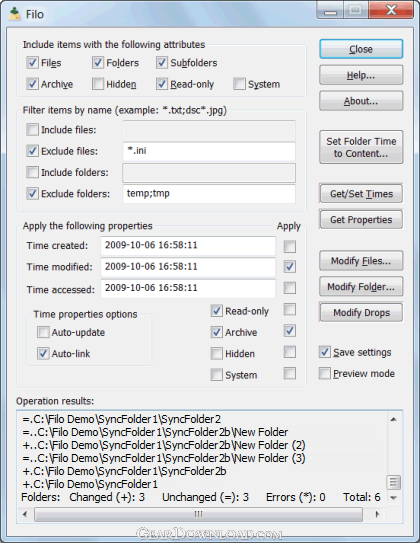
Task: Minimize the Filo window
Action: point(330,10)
